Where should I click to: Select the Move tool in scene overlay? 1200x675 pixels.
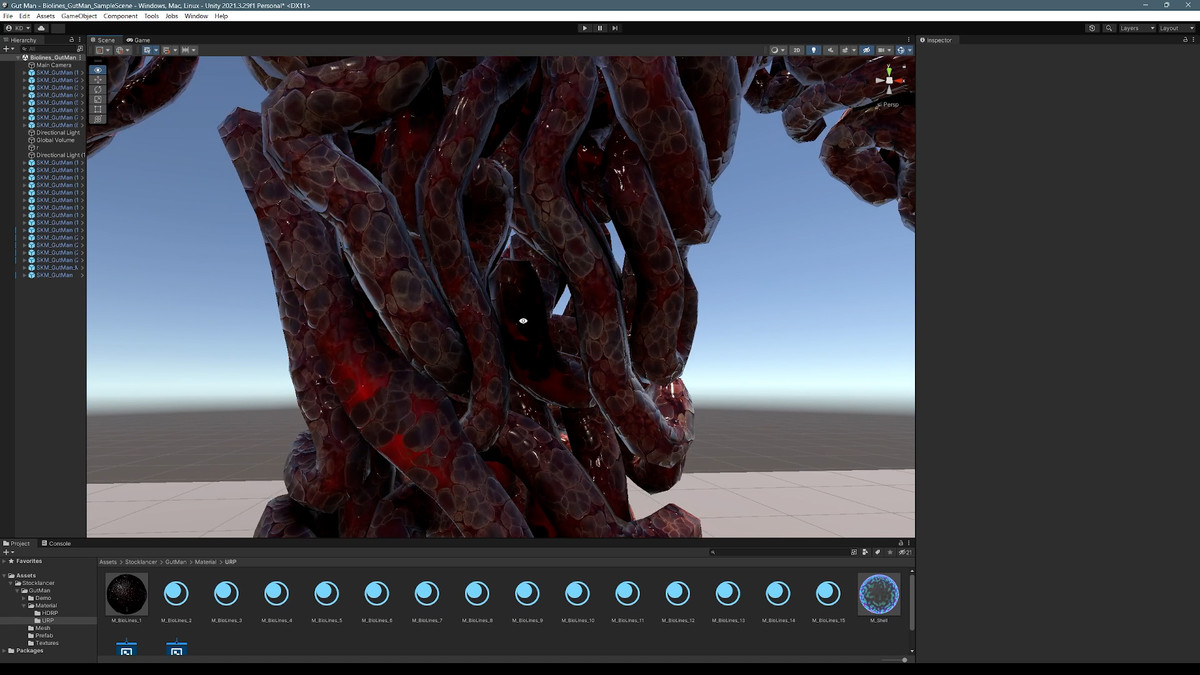(x=97, y=79)
